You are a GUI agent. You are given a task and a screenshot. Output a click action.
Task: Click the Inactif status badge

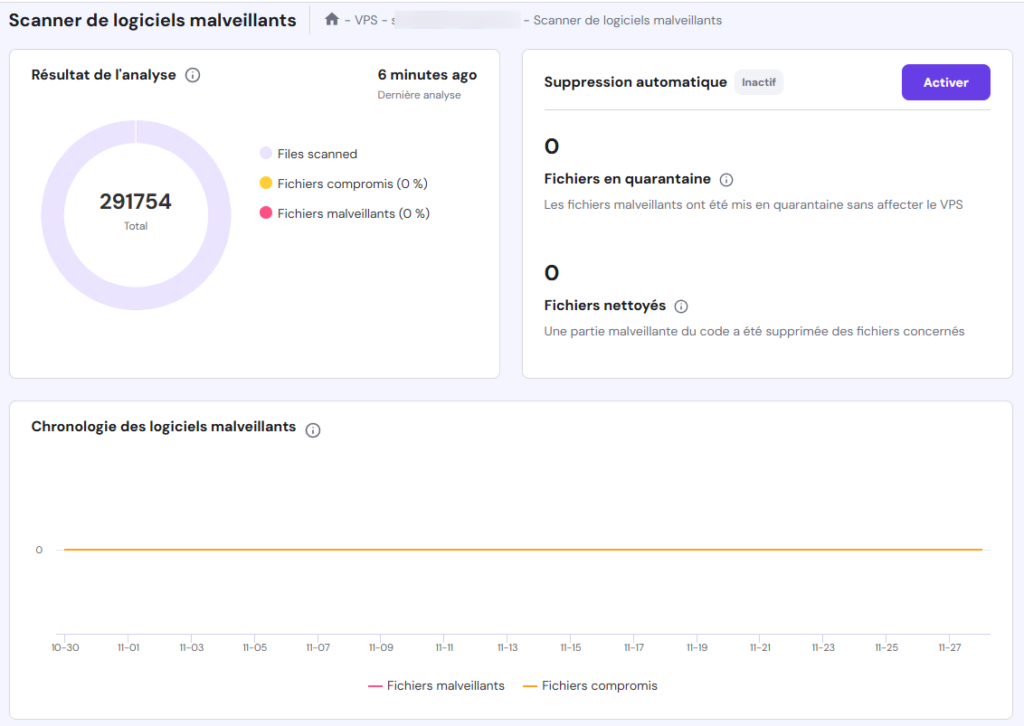(x=759, y=82)
